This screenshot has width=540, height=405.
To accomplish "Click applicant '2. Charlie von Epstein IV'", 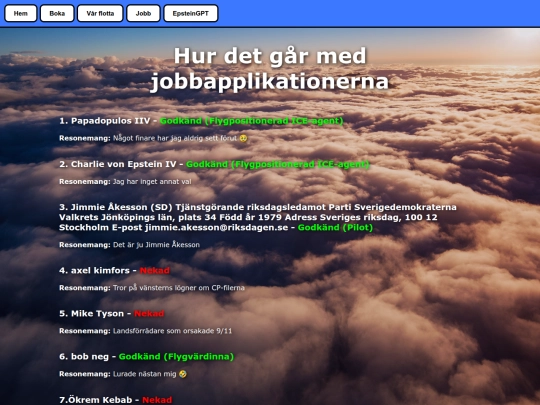I will coord(118,164).
